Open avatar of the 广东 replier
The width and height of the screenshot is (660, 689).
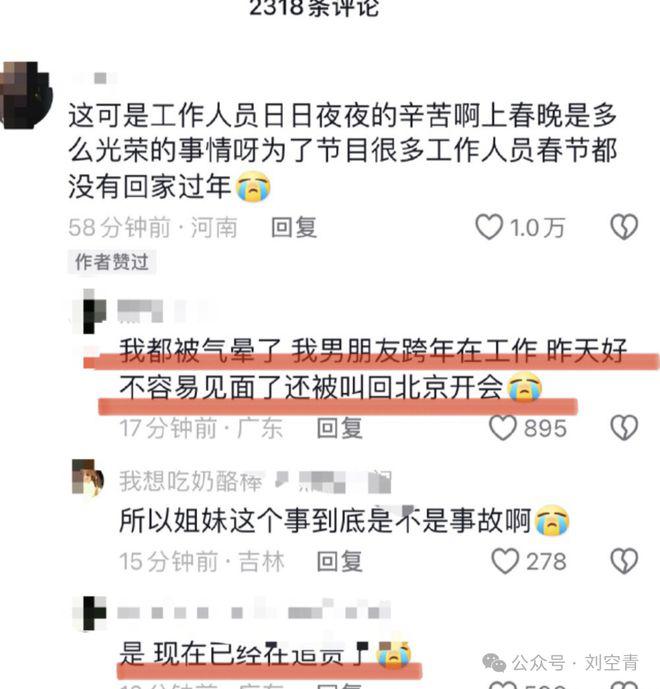coord(90,312)
